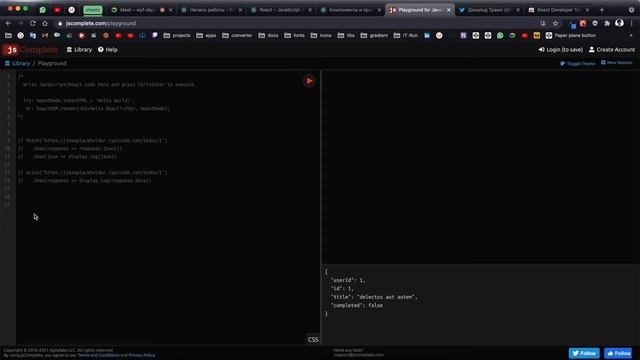Image resolution: width=640 pixels, height=360 pixels.
Task: Click the browser Back arrow
Action: click(x=8, y=24)
